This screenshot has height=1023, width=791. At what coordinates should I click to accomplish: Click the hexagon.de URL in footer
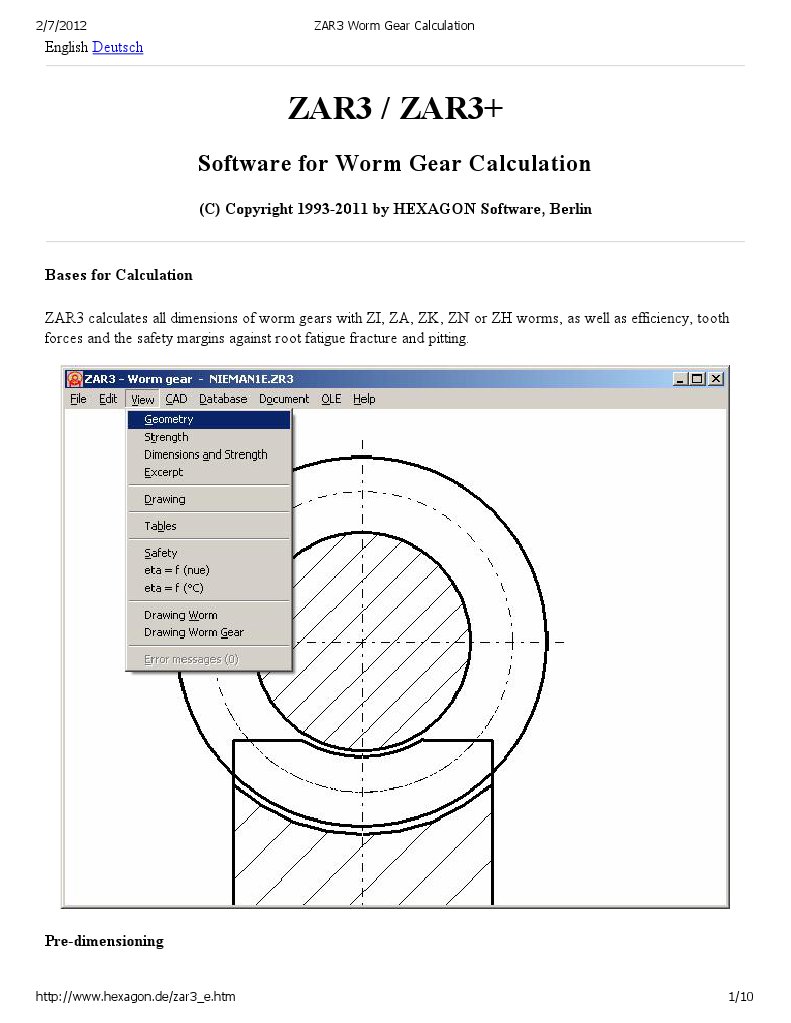tap(136, 997)
